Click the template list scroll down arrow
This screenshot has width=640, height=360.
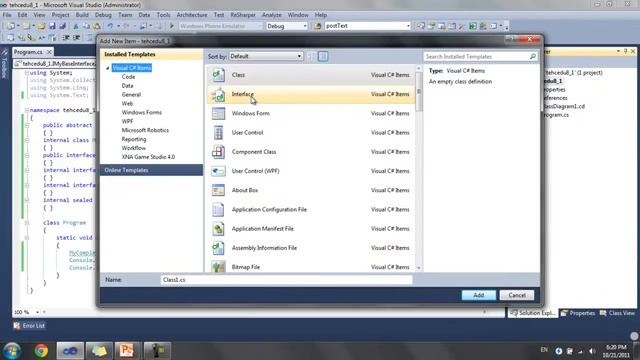[x=419, y=268]
